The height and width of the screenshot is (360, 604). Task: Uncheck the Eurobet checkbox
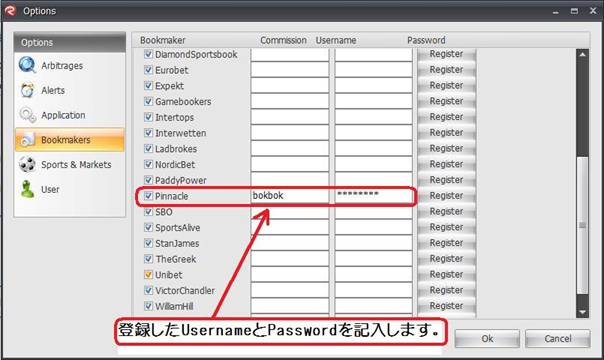(148, 70)
